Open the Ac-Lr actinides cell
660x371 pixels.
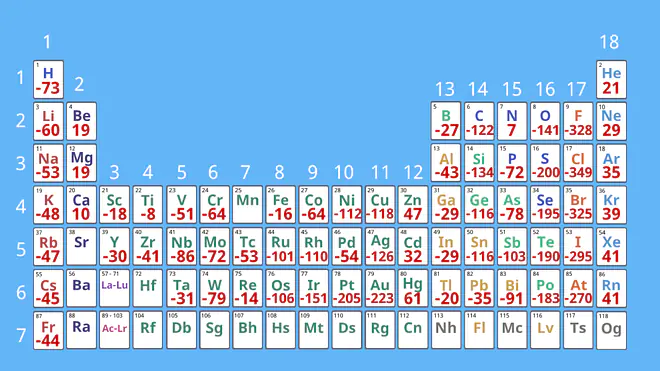[114, 331]
